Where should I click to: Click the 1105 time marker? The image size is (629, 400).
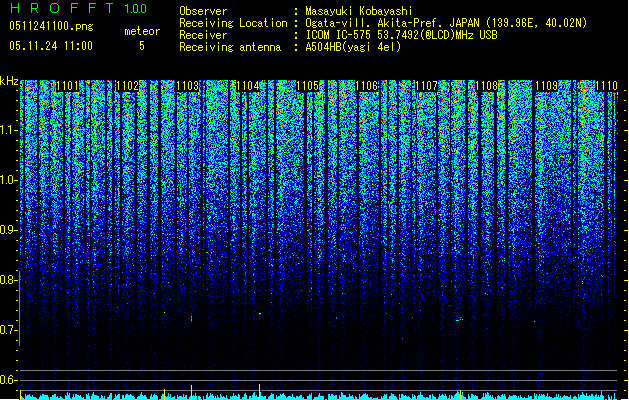pos(307,86)
